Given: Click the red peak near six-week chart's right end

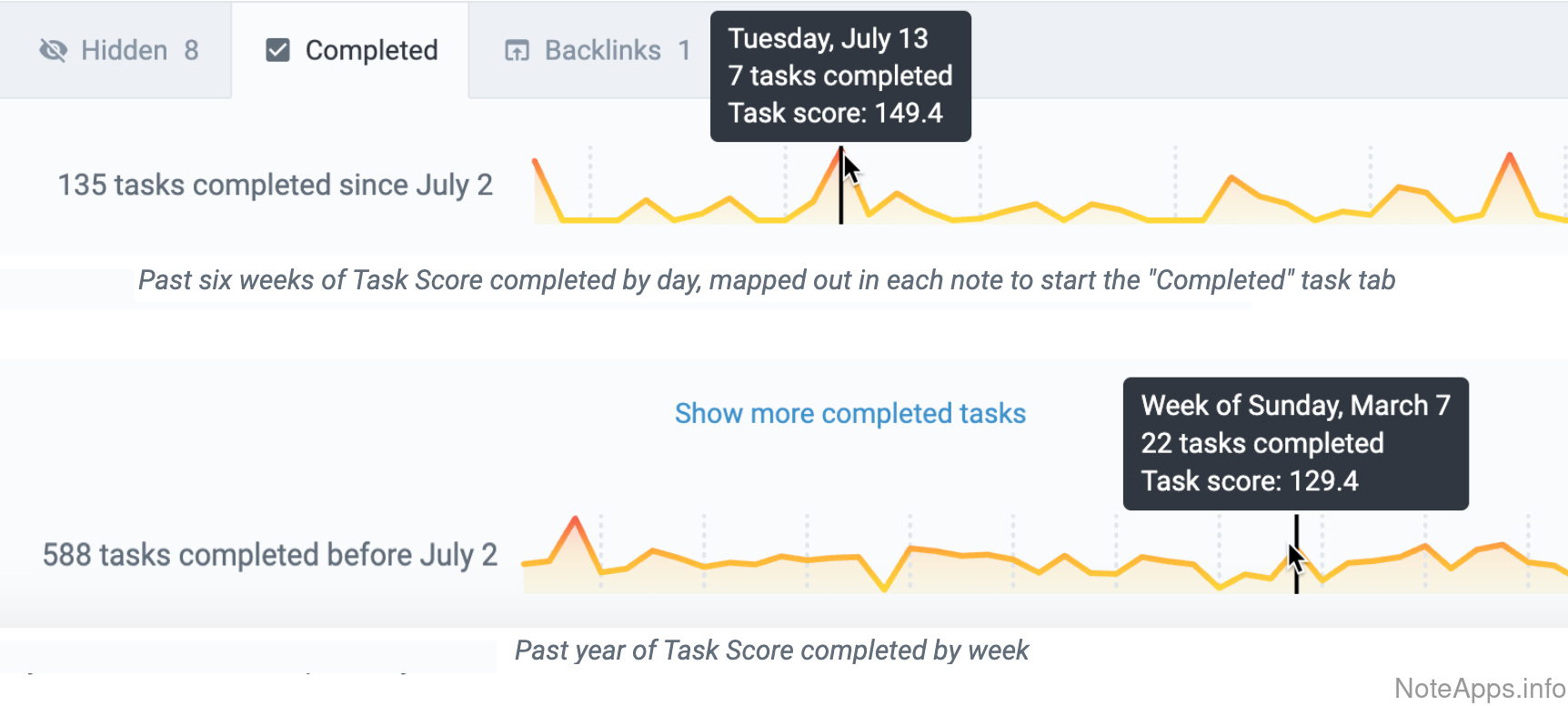Looking at the screenshot, I should (1510, 156).
